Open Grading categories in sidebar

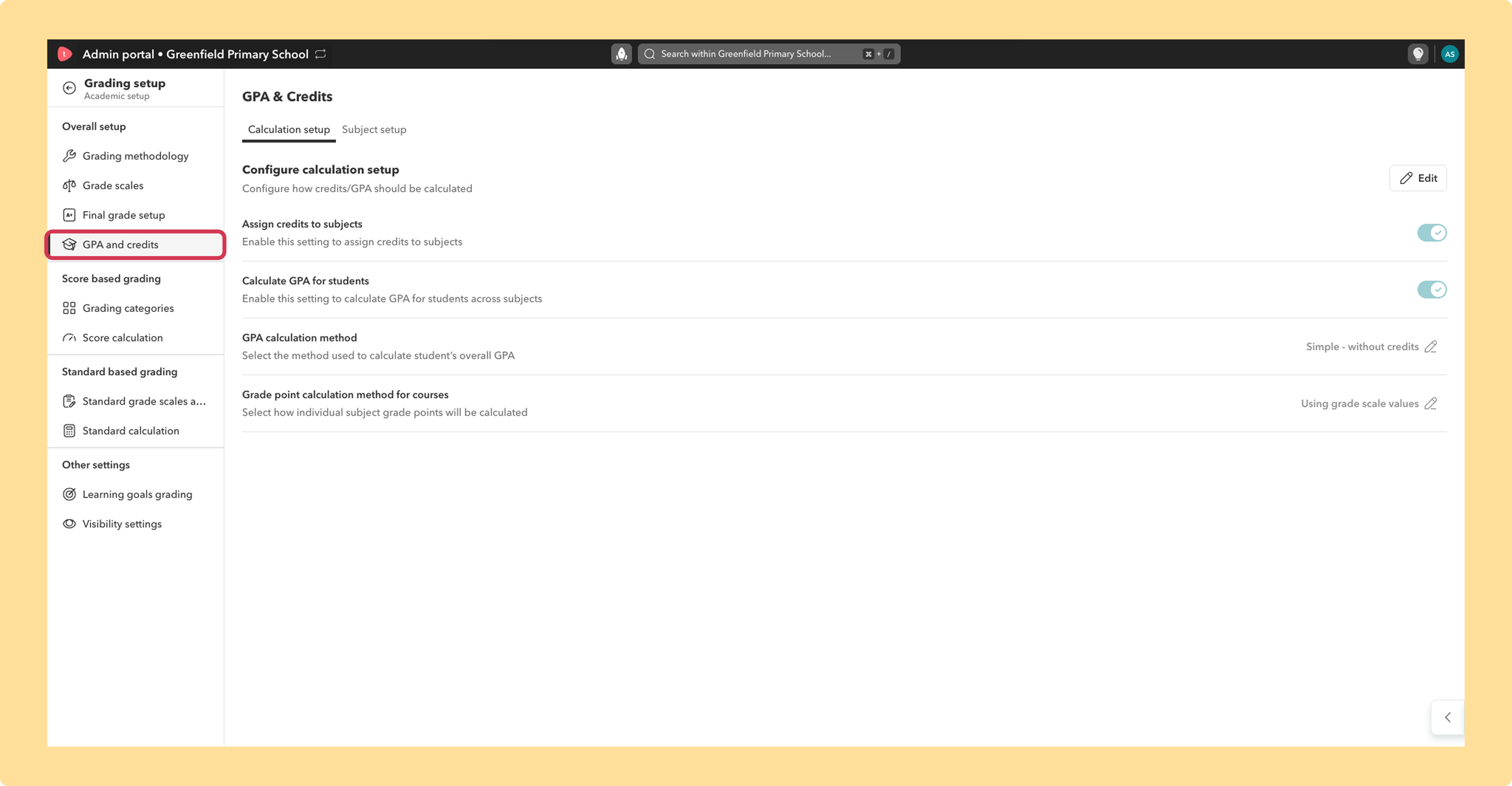(x=136, y=308)
